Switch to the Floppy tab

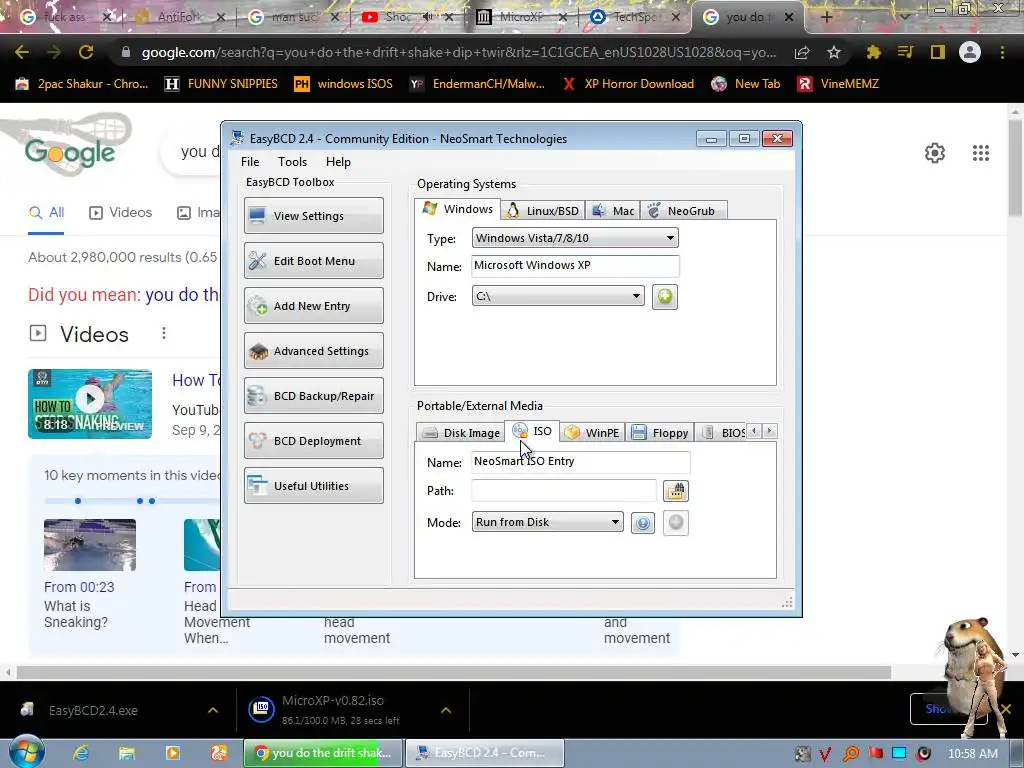tap(660, 432)
